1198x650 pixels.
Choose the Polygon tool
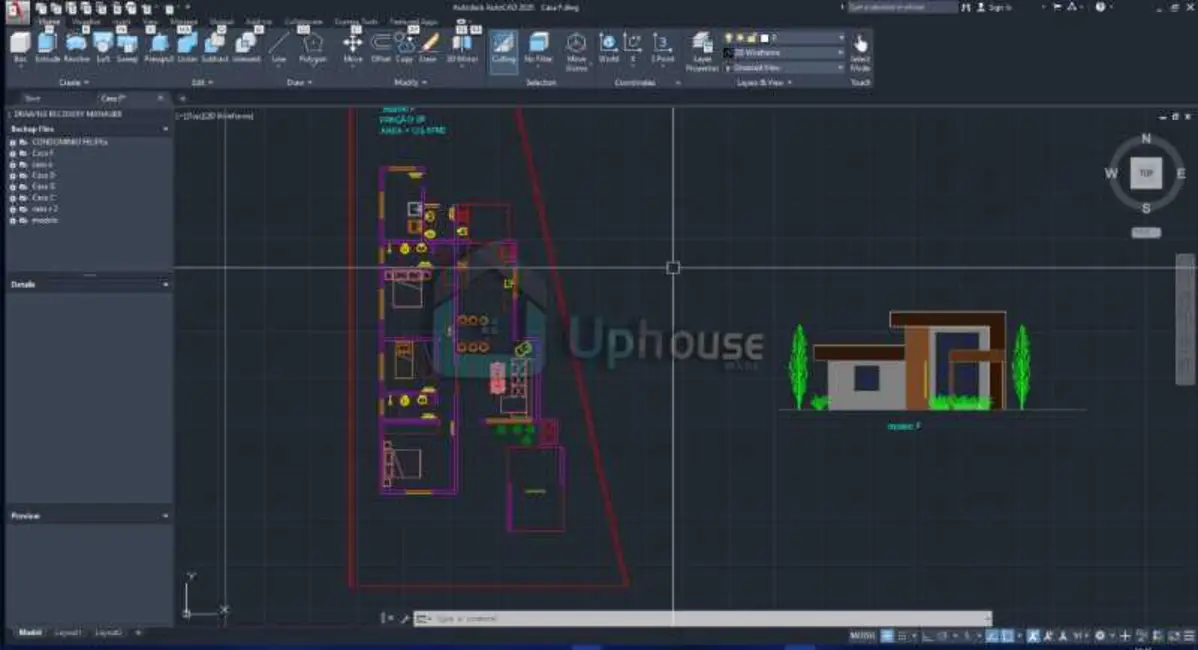click(313, 46)
